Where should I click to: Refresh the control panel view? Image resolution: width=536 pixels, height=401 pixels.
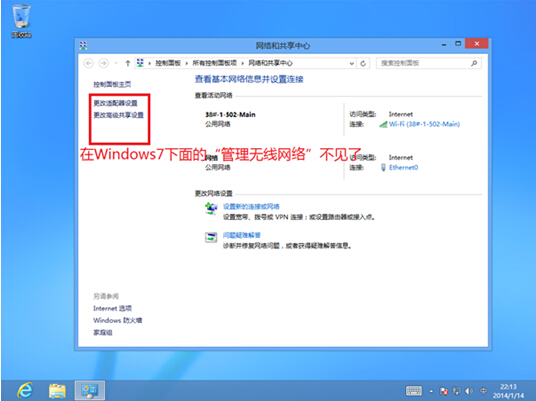[363, 63]
